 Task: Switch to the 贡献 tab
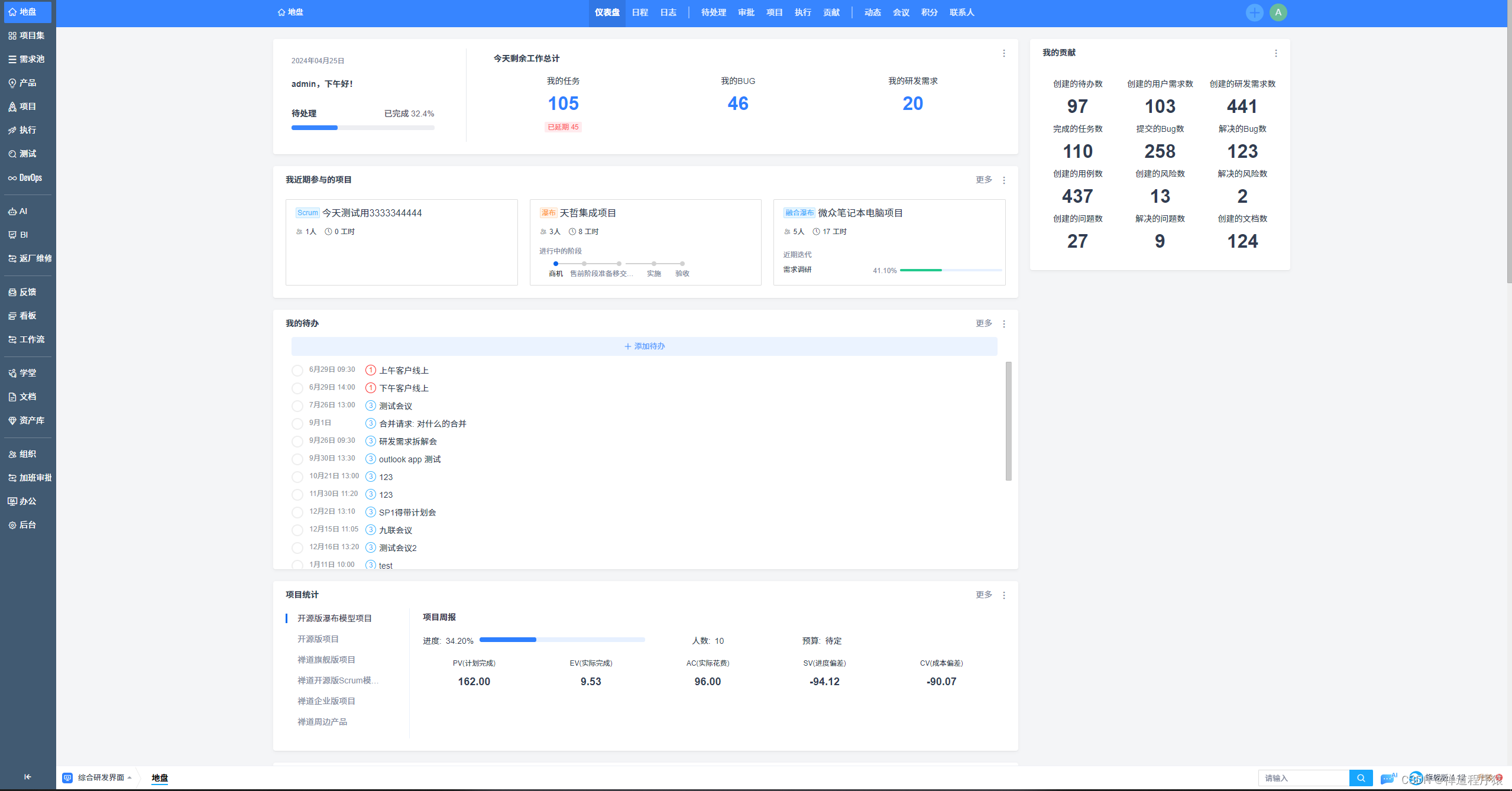[x=831, y=12]
